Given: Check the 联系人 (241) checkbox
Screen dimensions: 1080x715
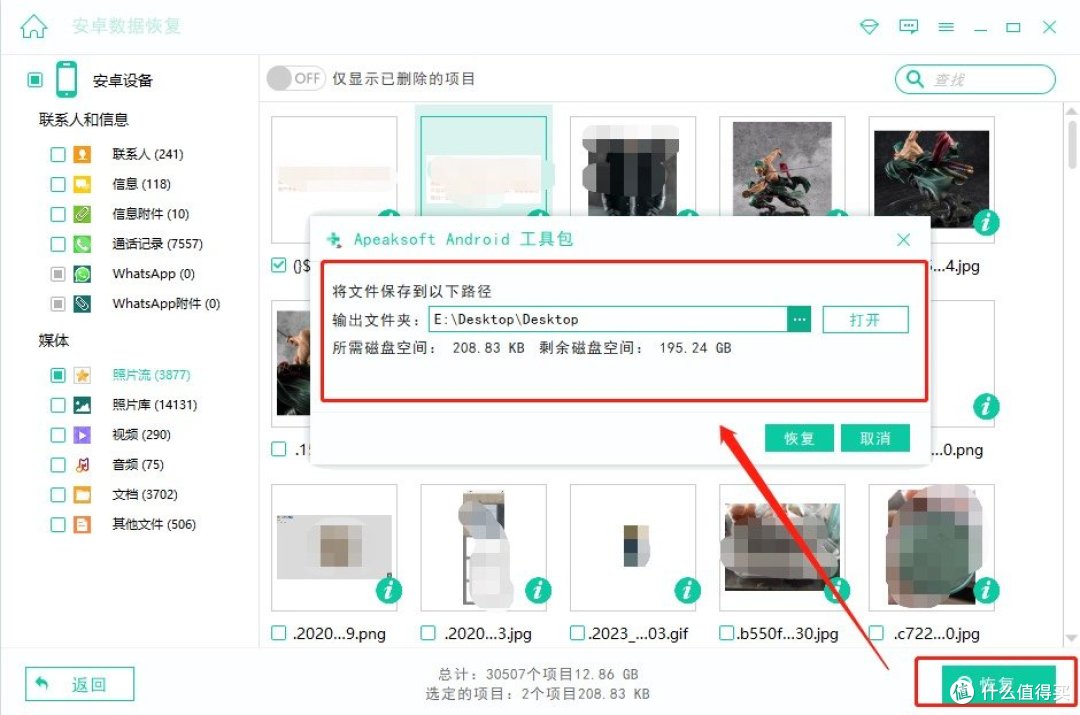Looking at the screenshot, I should tap(58, 154).
